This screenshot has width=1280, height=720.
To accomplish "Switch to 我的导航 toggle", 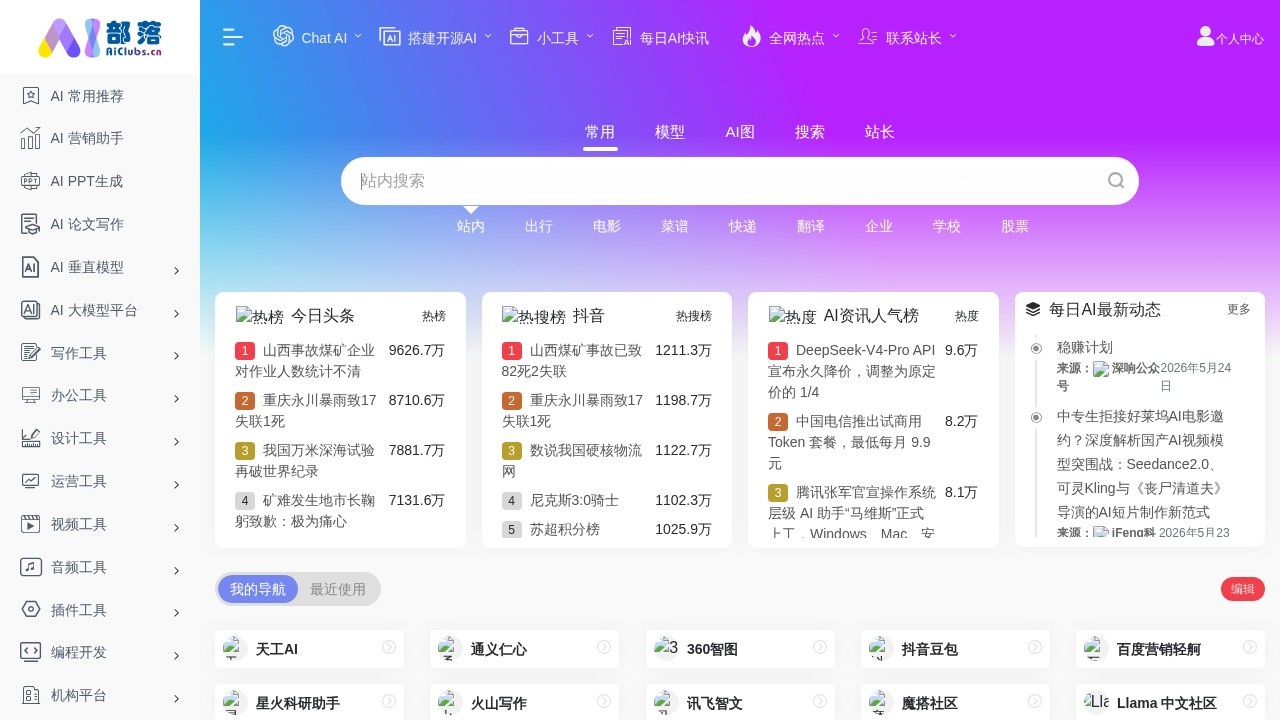I will click(258, 589).
